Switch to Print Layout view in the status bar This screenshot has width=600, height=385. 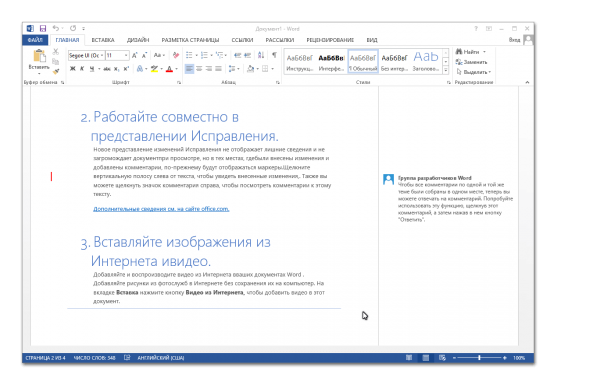point(426,357)
